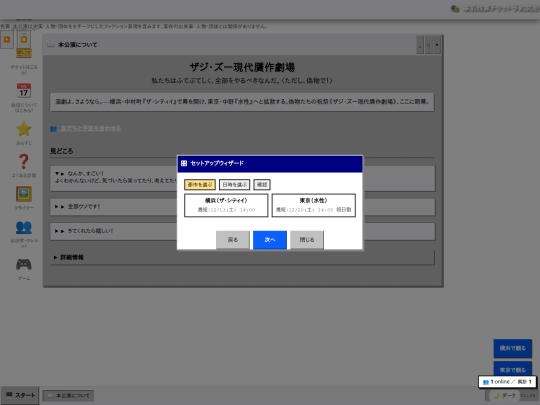Click the 閉じる button in the wizard
This screenshot has width=540, height=405.
pos(307,240)
